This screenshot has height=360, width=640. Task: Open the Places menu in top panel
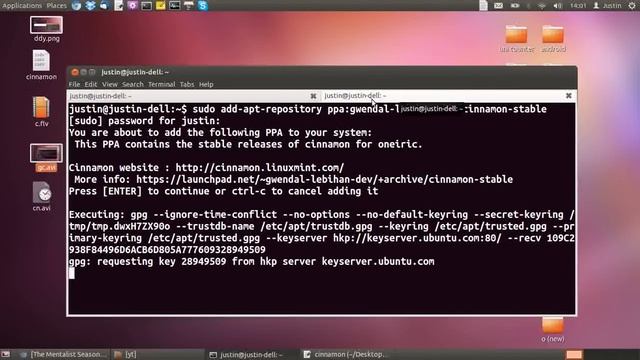tap(56, 5)
